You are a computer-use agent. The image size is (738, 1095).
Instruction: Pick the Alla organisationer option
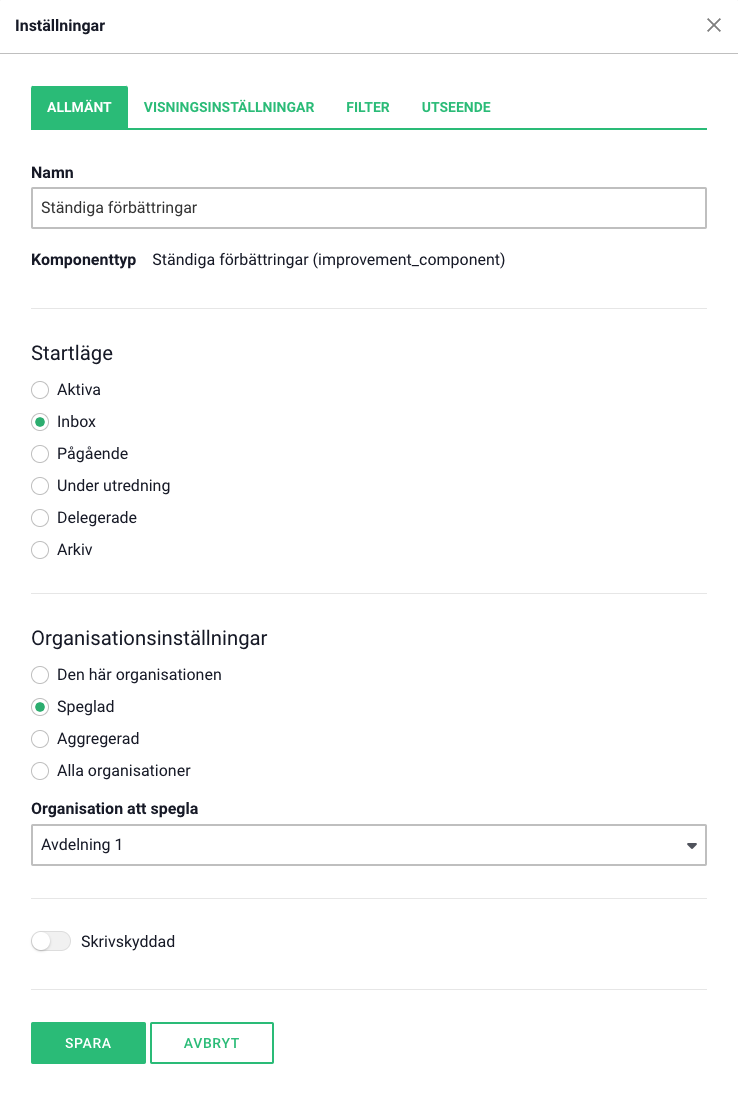tap(40, 771)
